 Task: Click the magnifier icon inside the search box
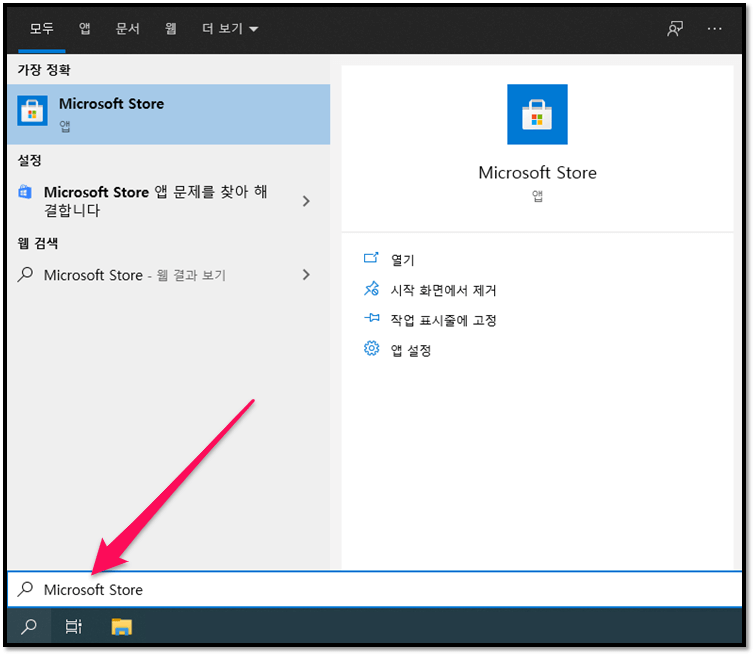point(26,589)
